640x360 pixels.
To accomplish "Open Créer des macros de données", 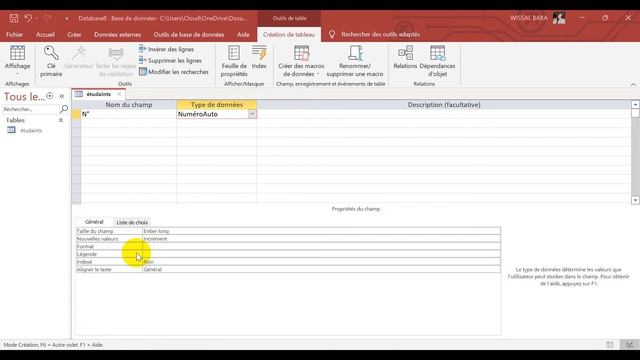I will coord(301,61).
